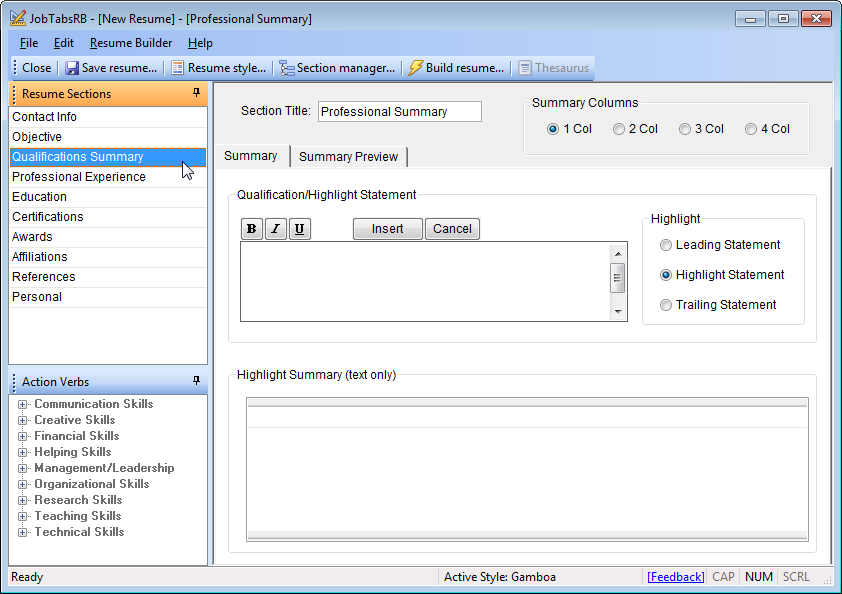Click the Section Title input field
The height and width of the screenshot is (594, 842).
(x=399, y=112)
